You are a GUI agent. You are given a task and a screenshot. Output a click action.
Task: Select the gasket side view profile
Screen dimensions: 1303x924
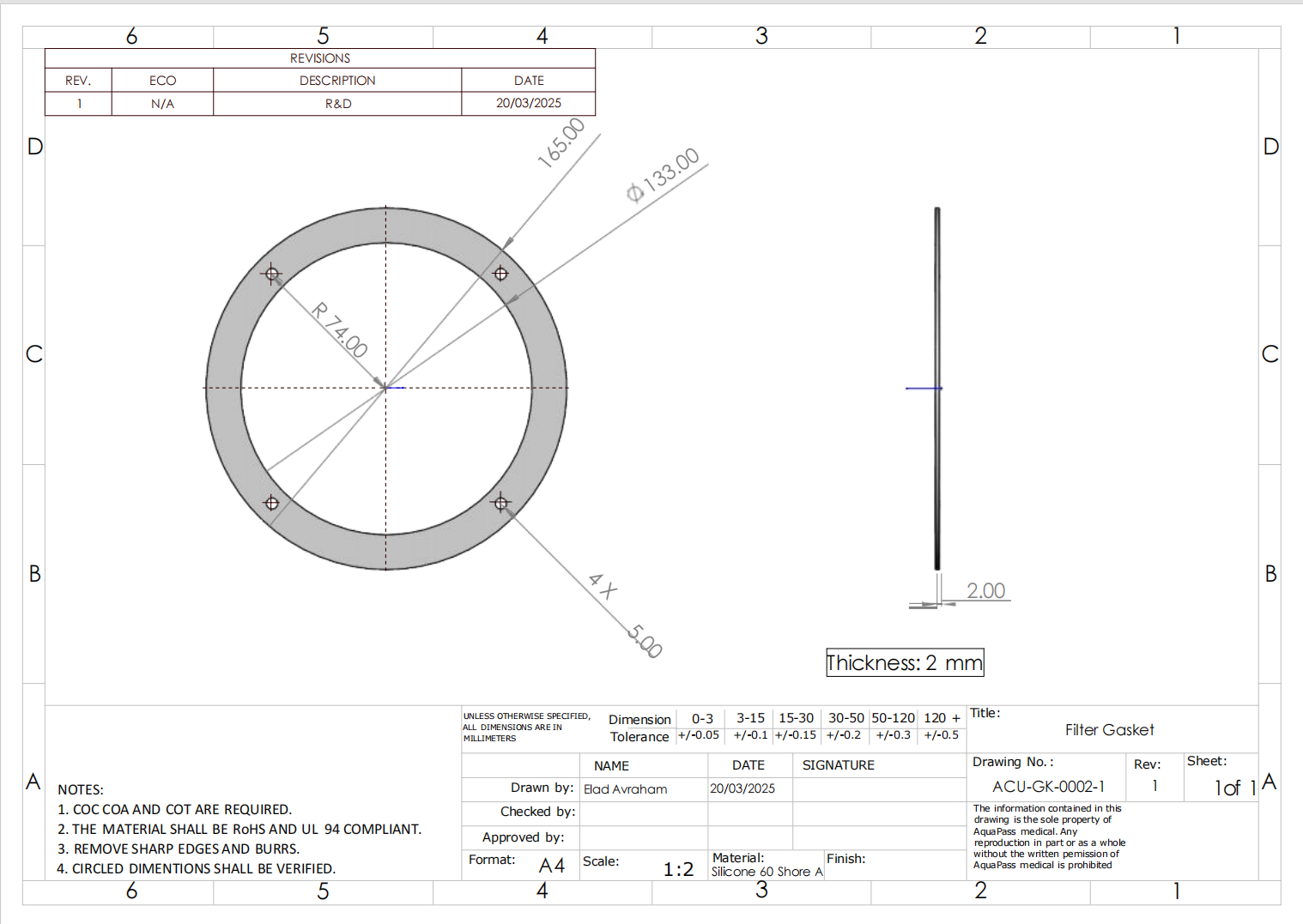coord(937,388)
